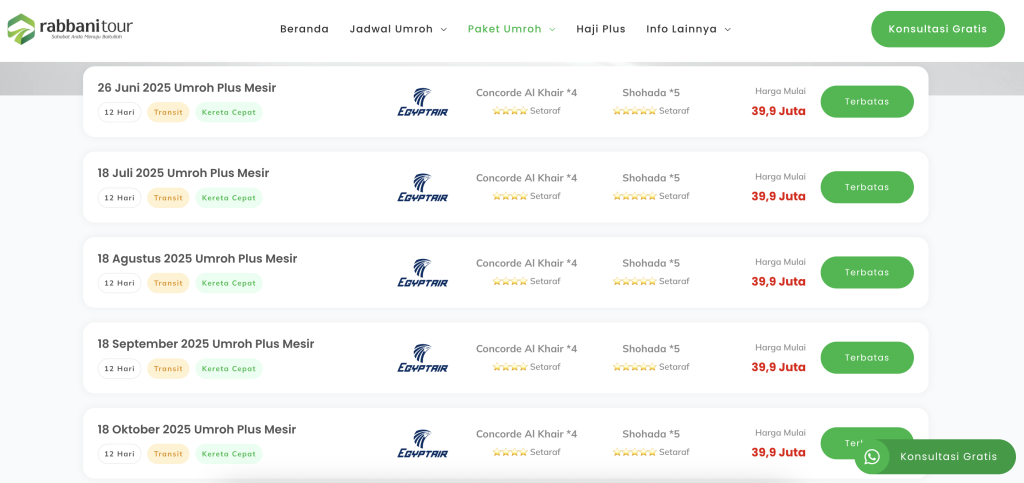
Task: Click Transit tag on 18 Oktober package
Action: pyautogui.click(x=168, y=454)
